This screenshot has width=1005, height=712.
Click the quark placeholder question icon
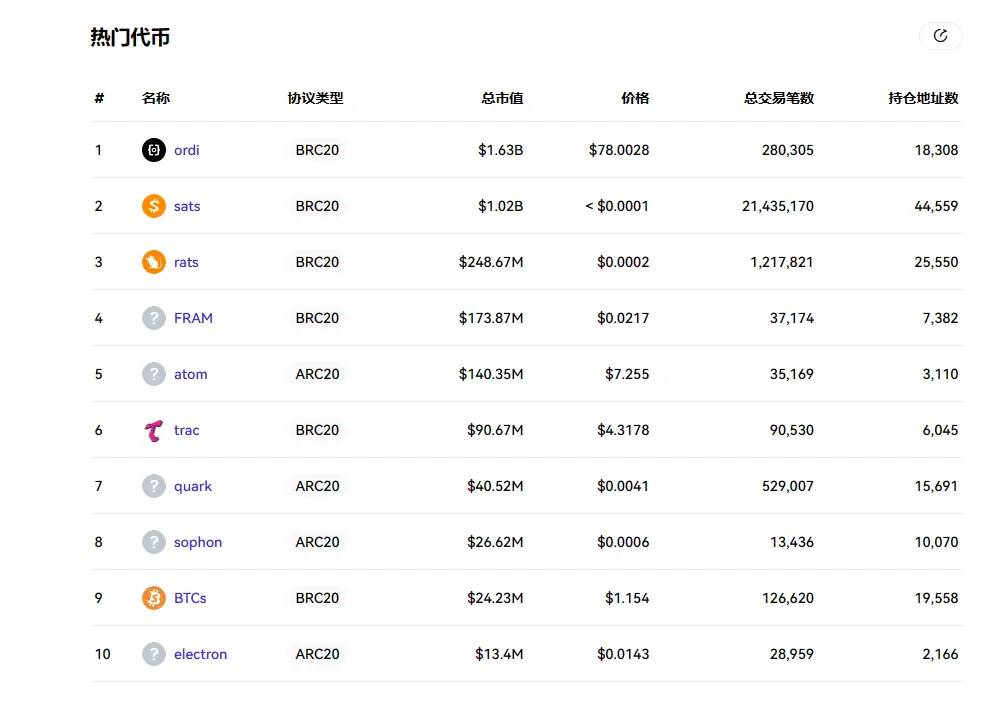point(154,486)
